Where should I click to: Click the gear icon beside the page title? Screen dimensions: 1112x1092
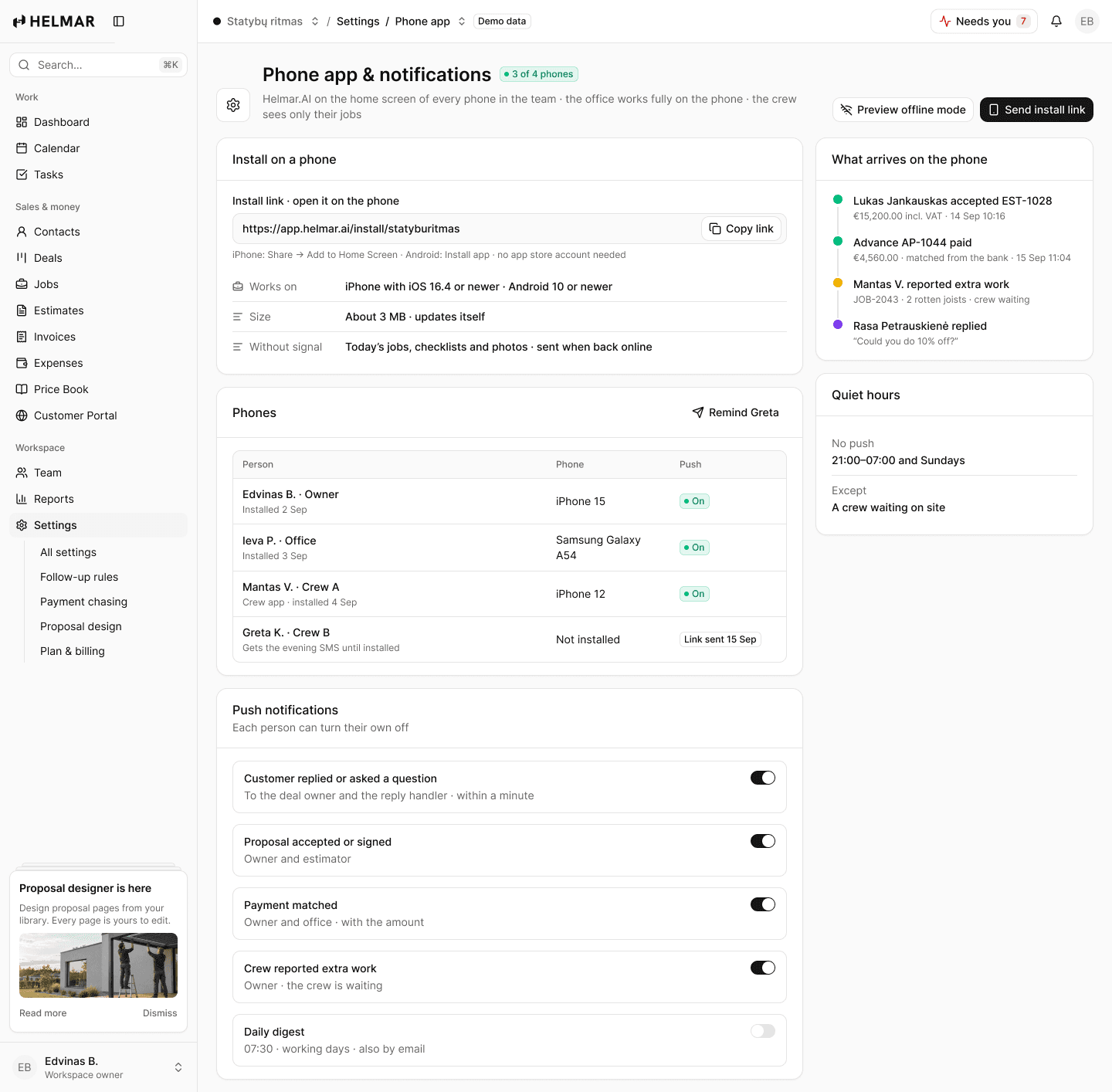point(233,105)
